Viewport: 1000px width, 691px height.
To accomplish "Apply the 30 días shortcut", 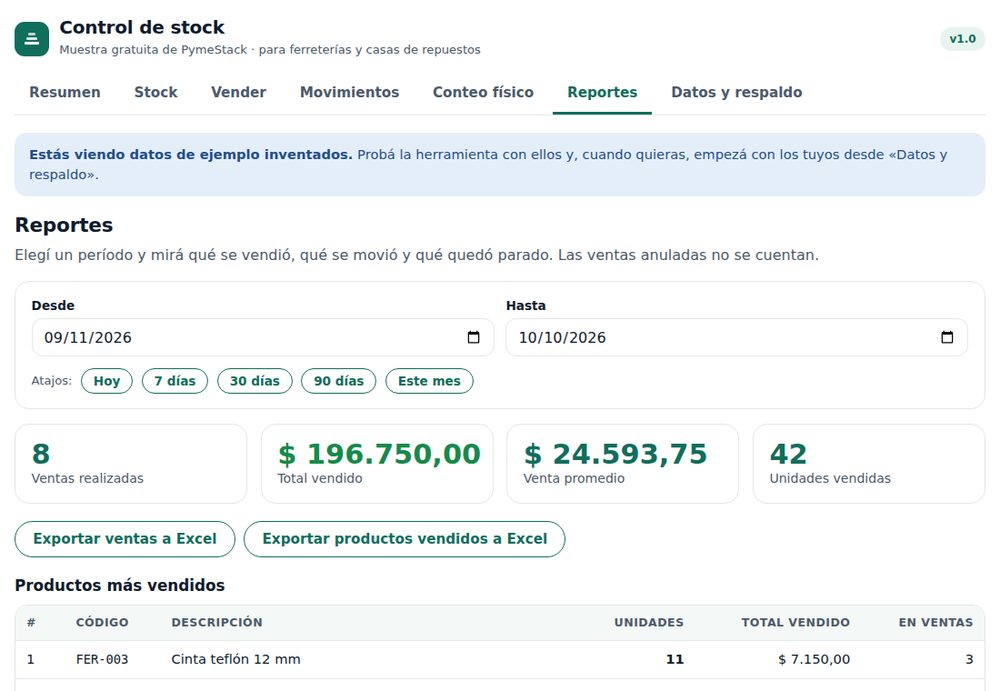I will pos(254,381).
